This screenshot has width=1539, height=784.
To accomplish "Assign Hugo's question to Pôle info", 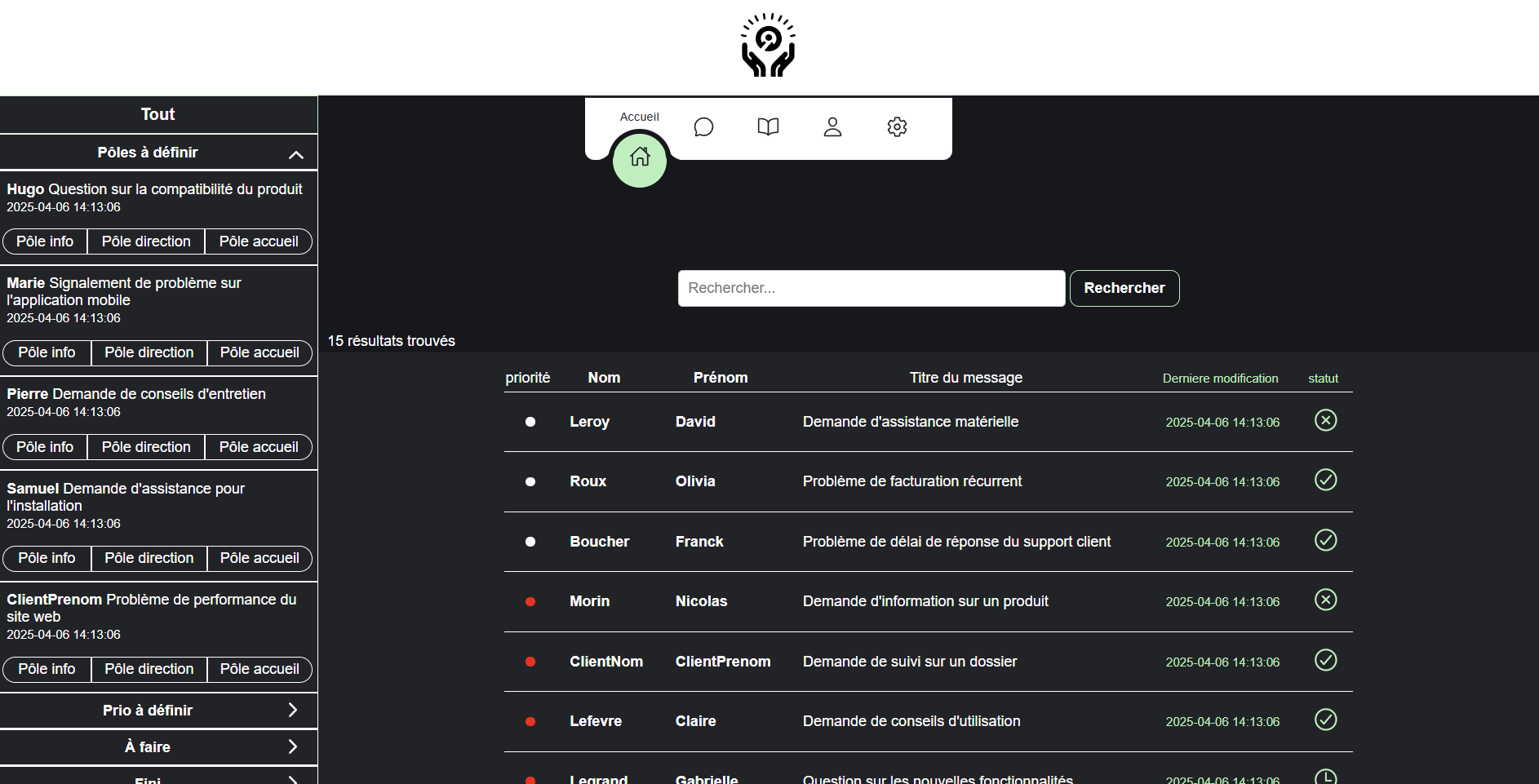I will [45, 241].
